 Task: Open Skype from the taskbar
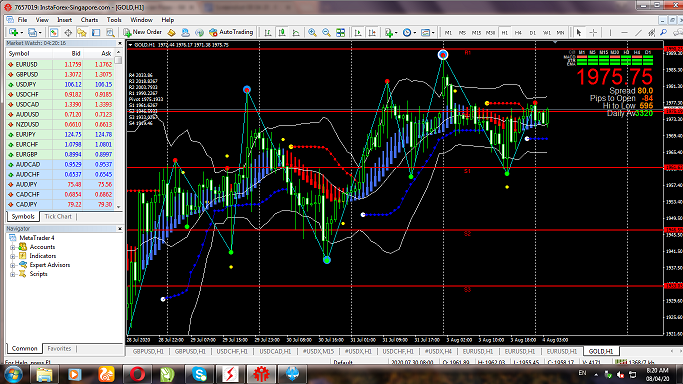(x=199, y=374)
